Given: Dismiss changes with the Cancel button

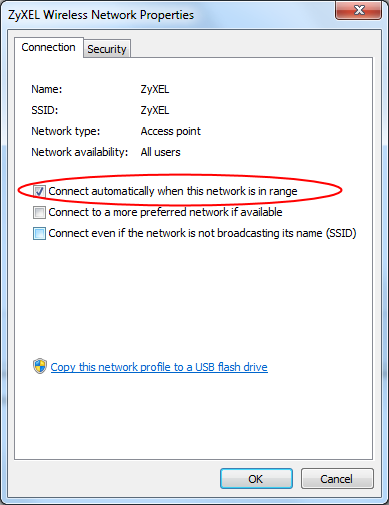Looking at the screenshot, I should click(x=337, y=479).
